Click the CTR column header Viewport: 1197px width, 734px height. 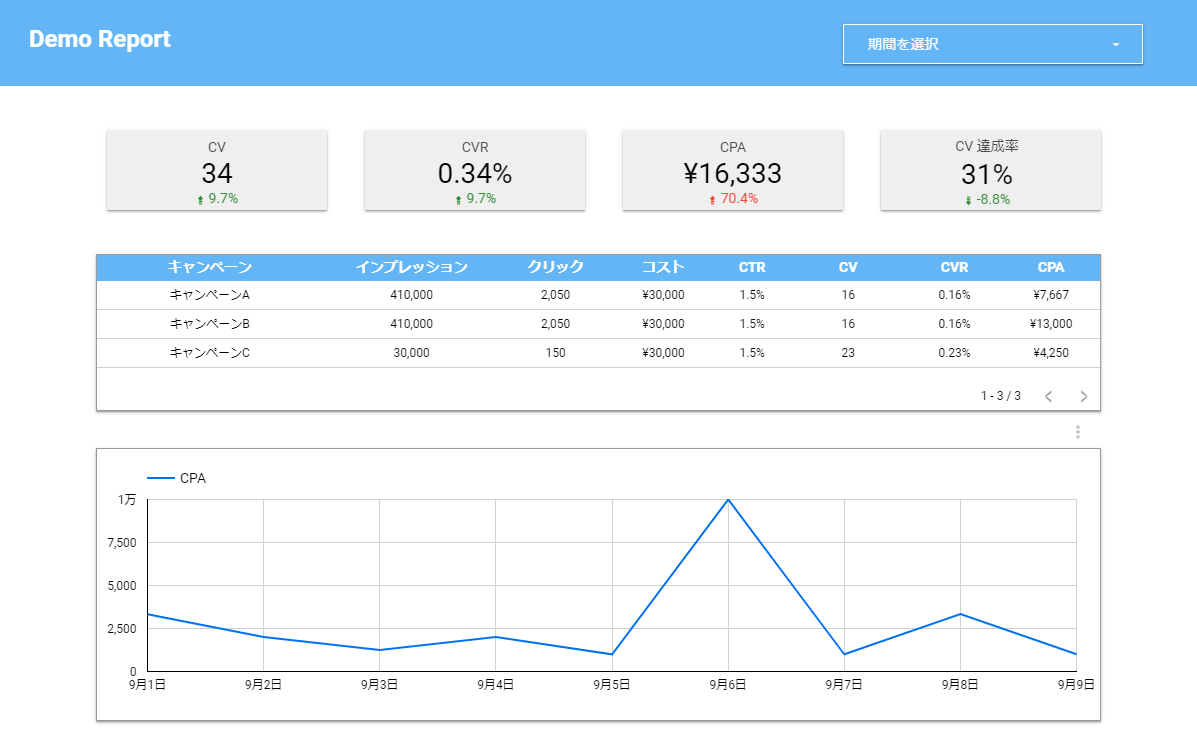coord(752,267)
